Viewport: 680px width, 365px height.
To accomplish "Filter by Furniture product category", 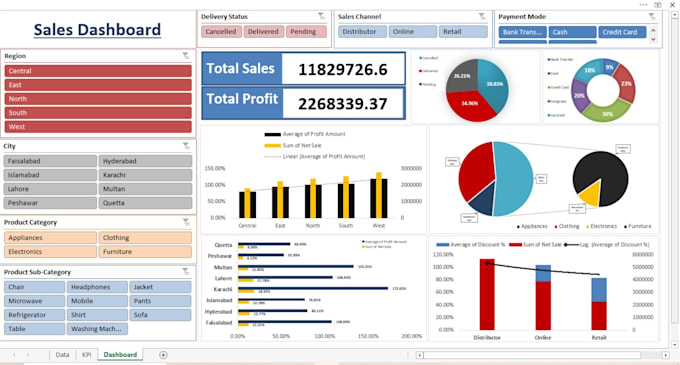I will click(x=145, y=251).
